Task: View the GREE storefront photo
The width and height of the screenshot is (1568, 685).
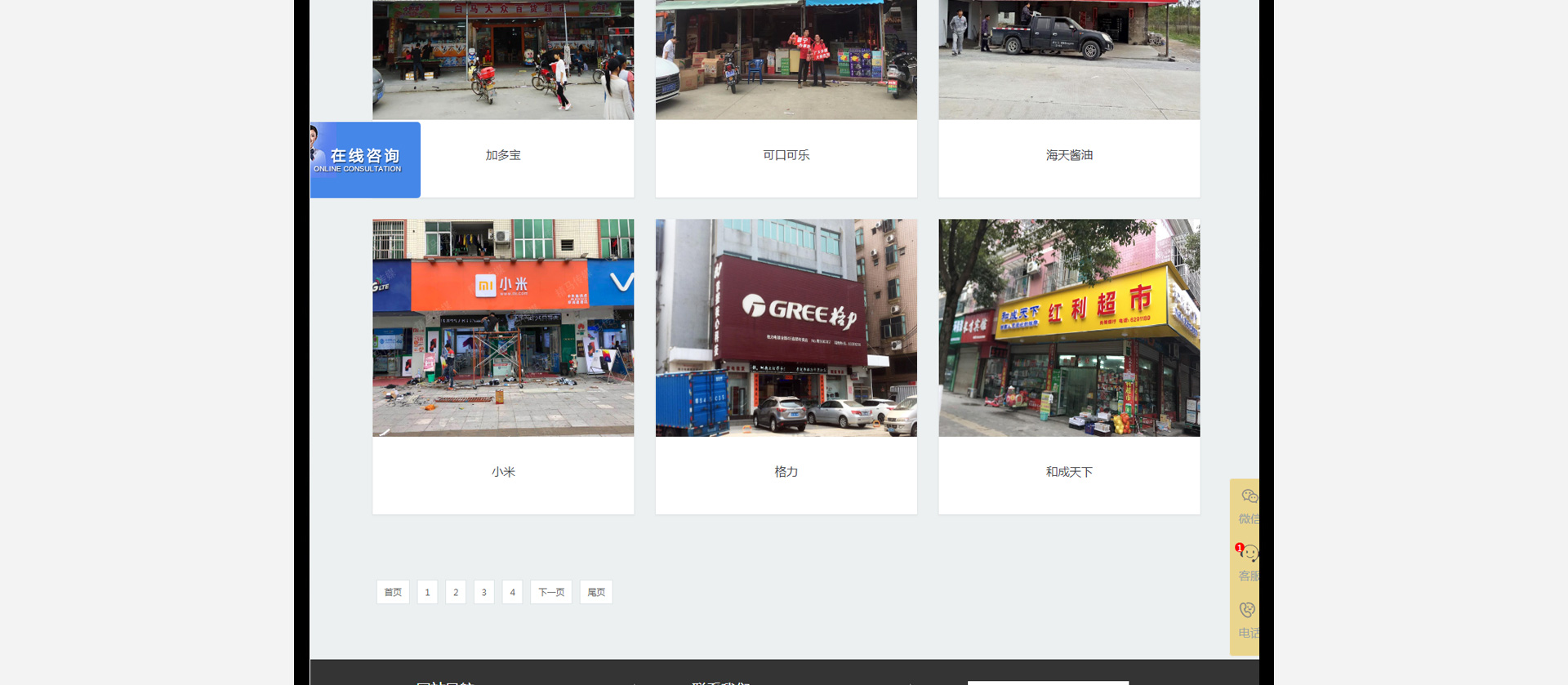Action: pos(786,327)
